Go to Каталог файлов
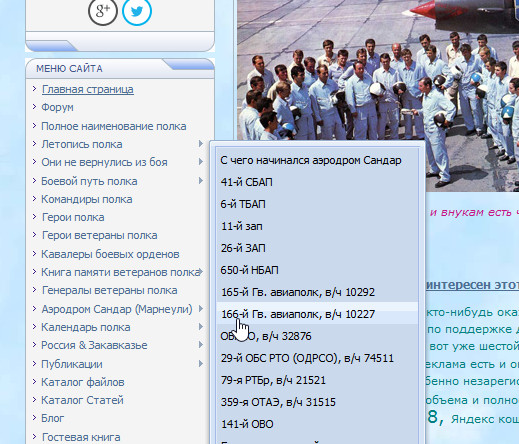This screenshot has width=519, height=444. (83, 382)
